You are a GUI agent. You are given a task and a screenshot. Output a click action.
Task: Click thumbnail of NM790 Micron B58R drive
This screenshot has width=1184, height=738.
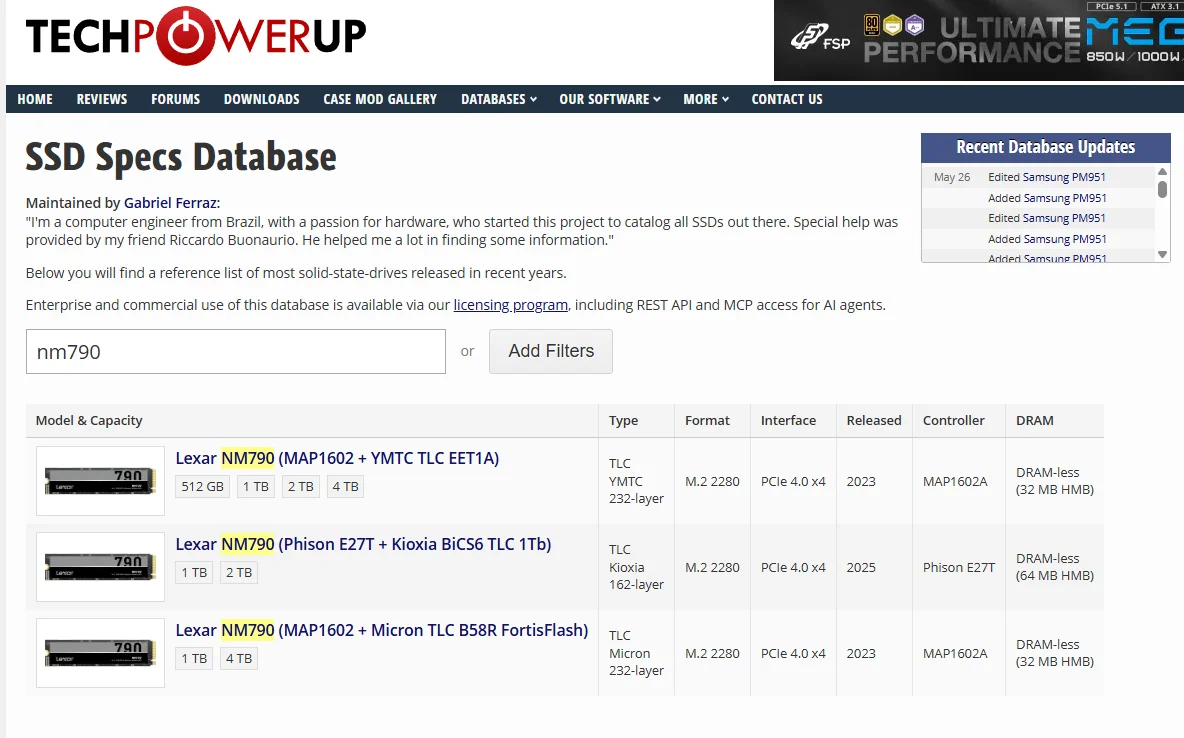(x=100, y=653)
